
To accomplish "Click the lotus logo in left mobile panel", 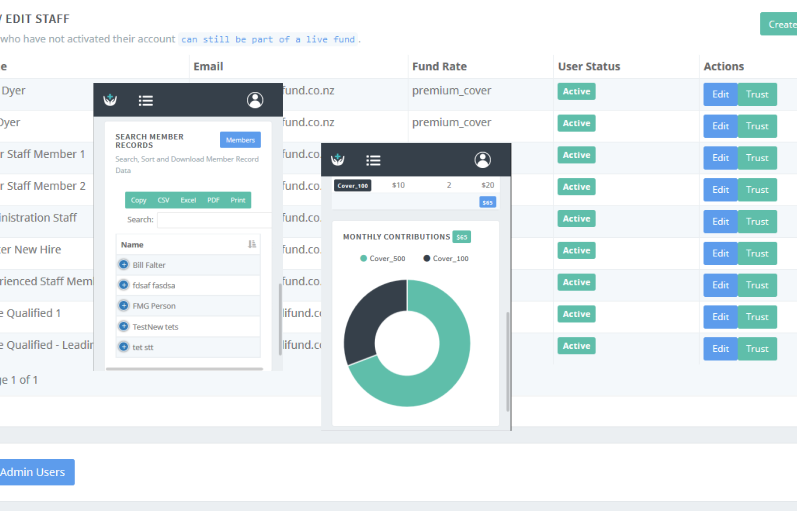I will pyautogui.click(x=111, y=100).
